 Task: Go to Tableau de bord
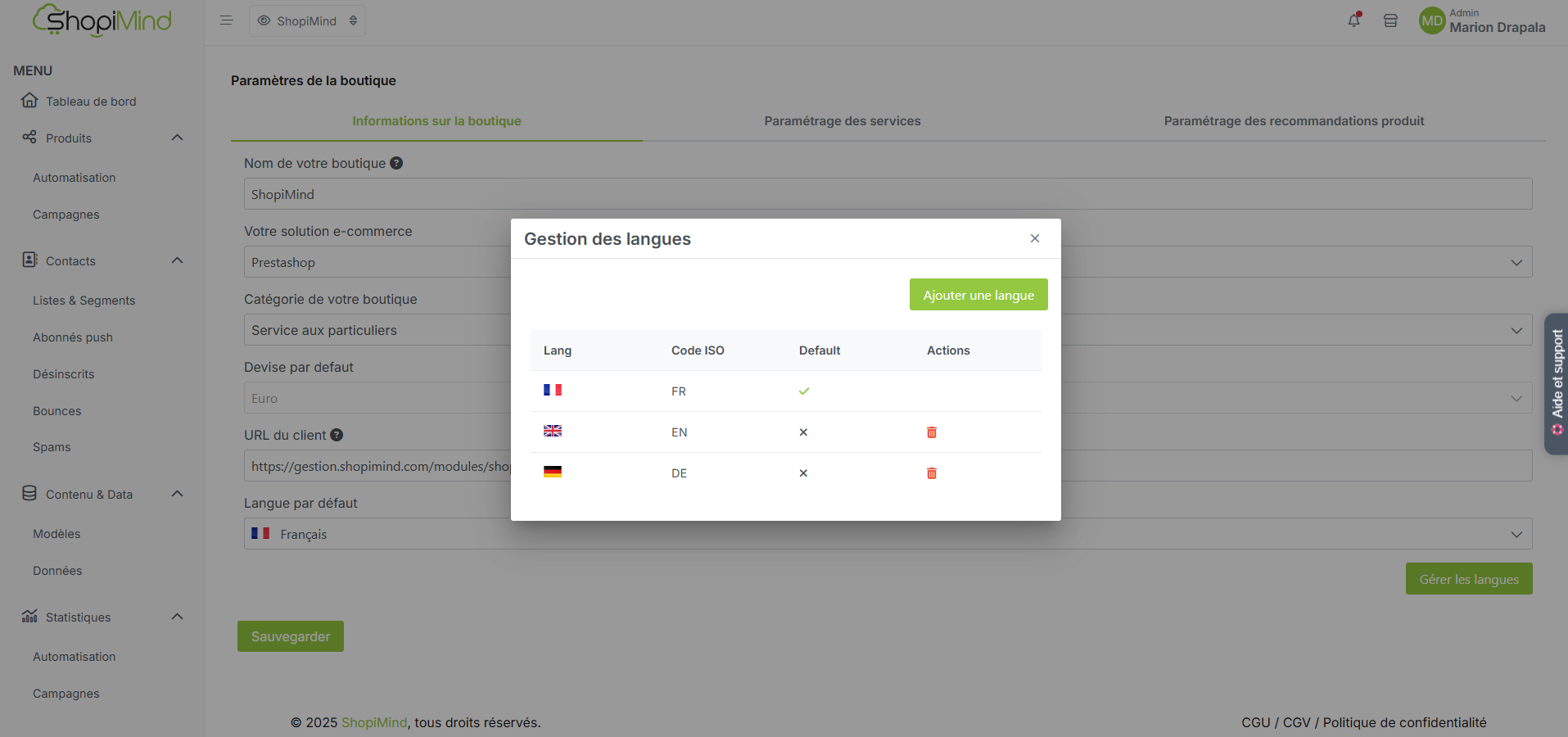pos(91,102)
